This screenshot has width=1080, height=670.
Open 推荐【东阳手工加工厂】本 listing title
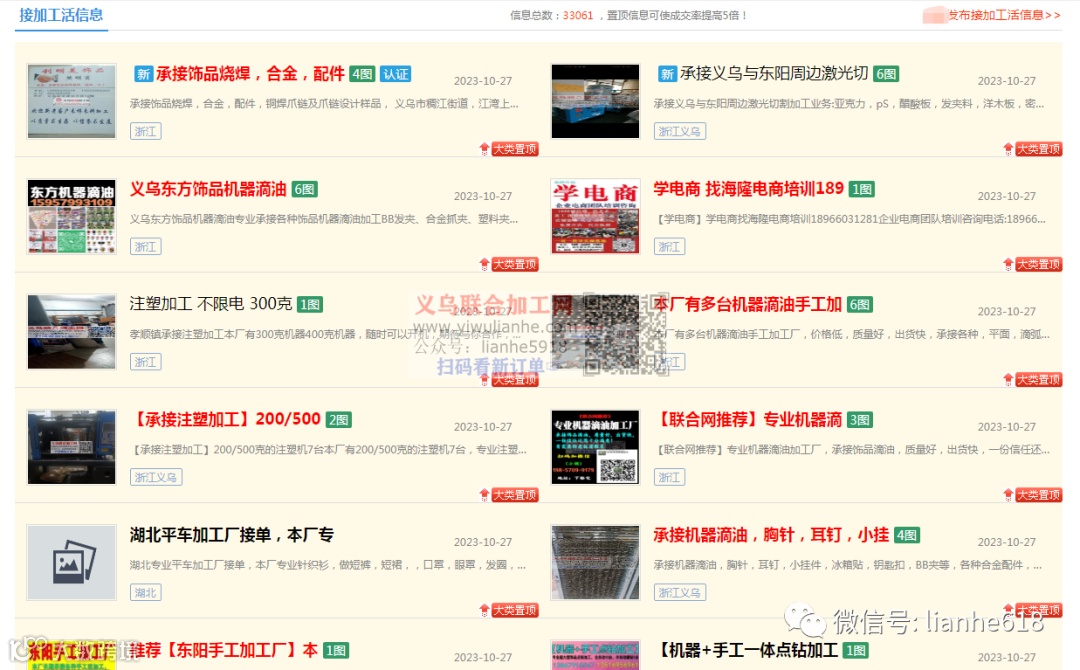point(224,650)
